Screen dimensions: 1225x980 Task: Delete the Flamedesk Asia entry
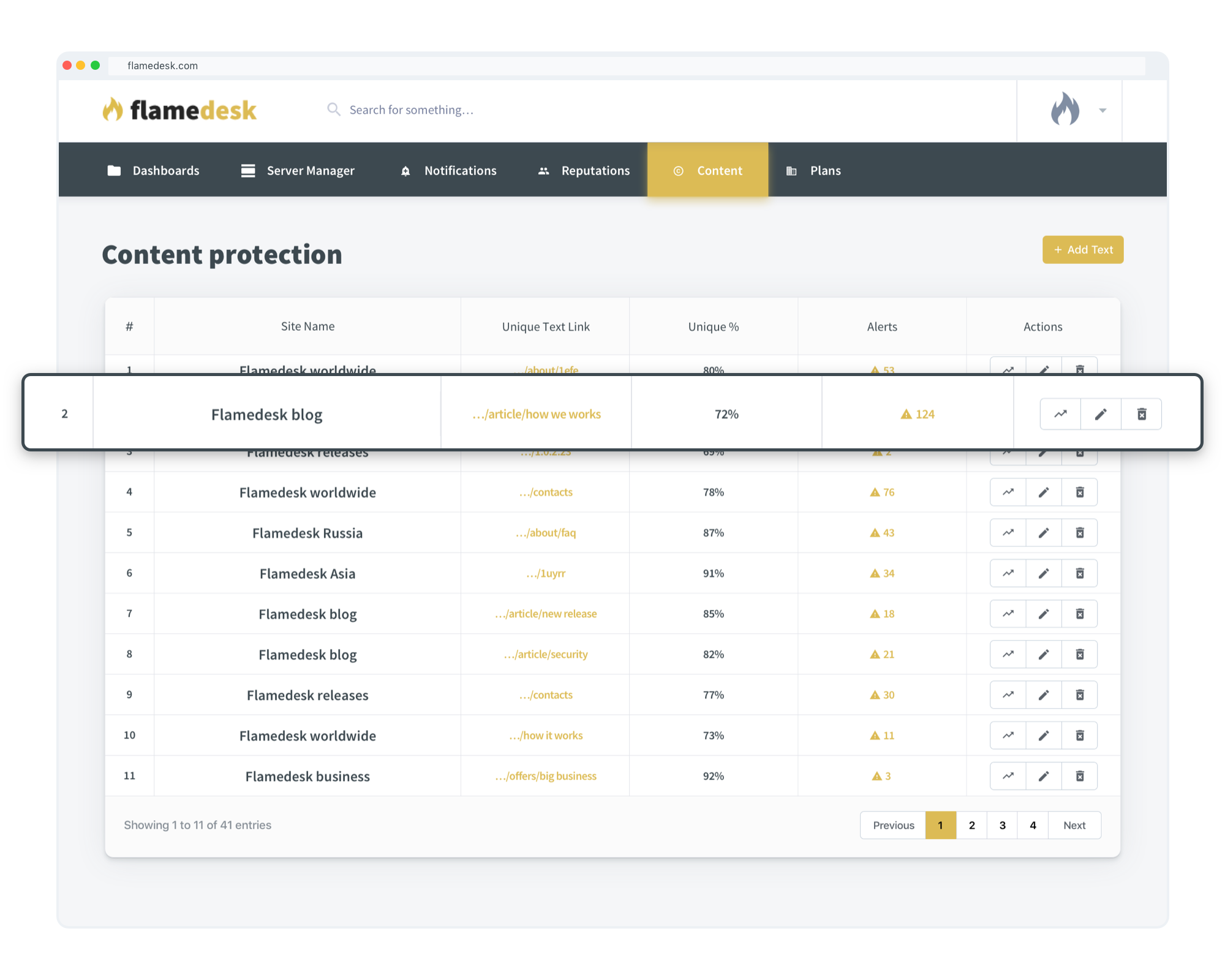(x=1080, y=573)
